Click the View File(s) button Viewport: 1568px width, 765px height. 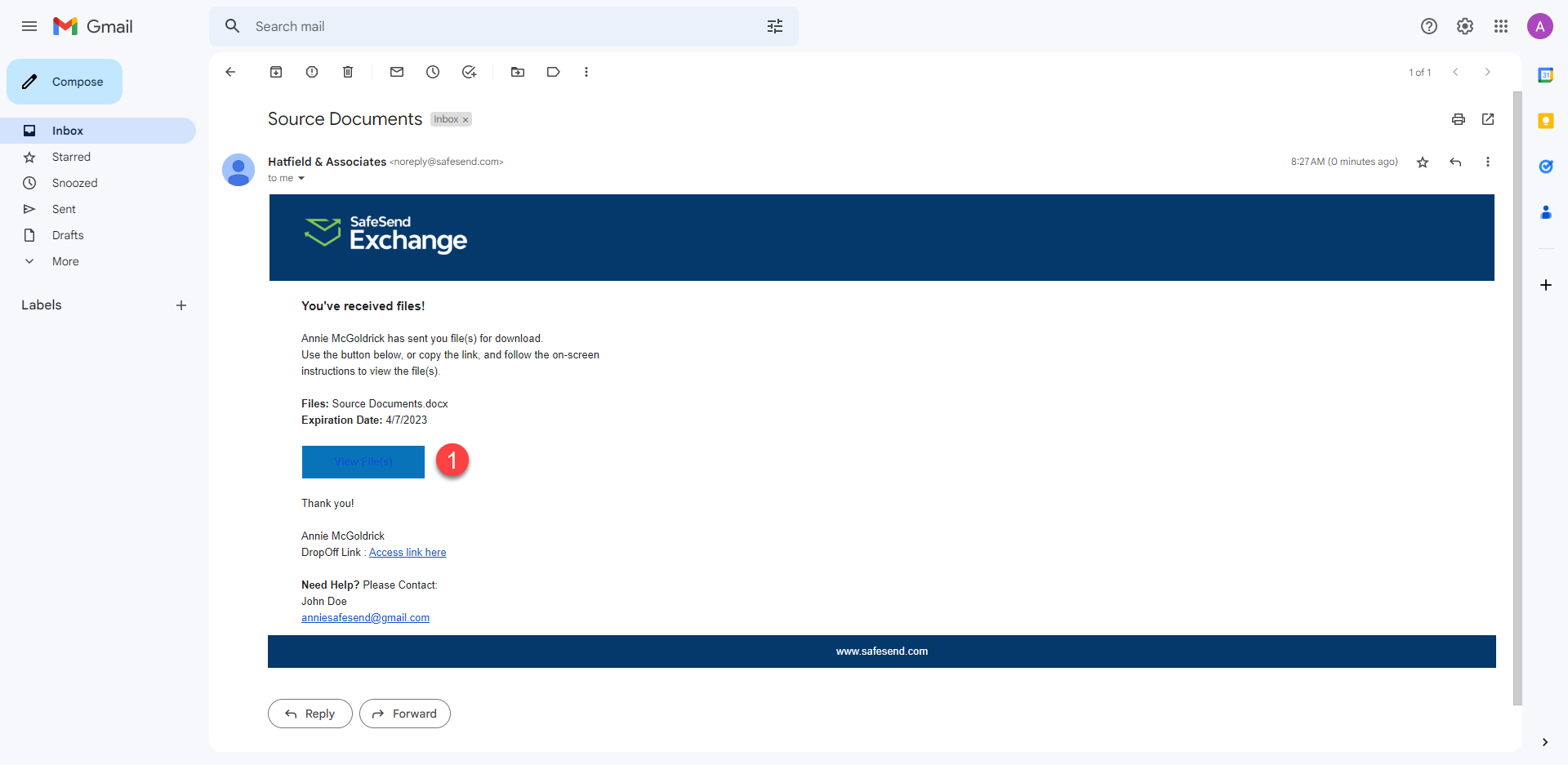[x=363, y=461]
